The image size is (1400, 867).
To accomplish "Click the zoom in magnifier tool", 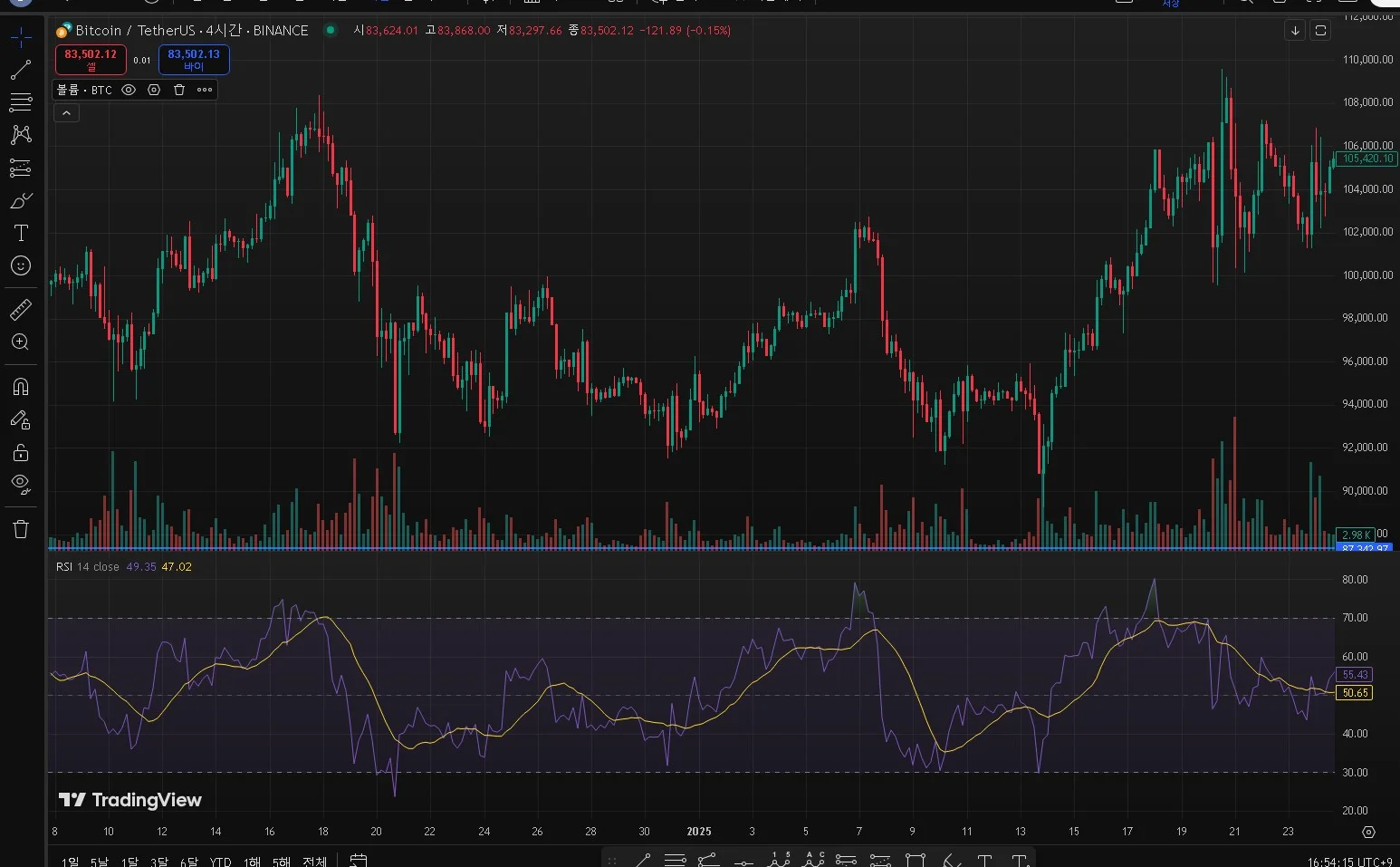I will pyautogui.click(x=21, y=342).
